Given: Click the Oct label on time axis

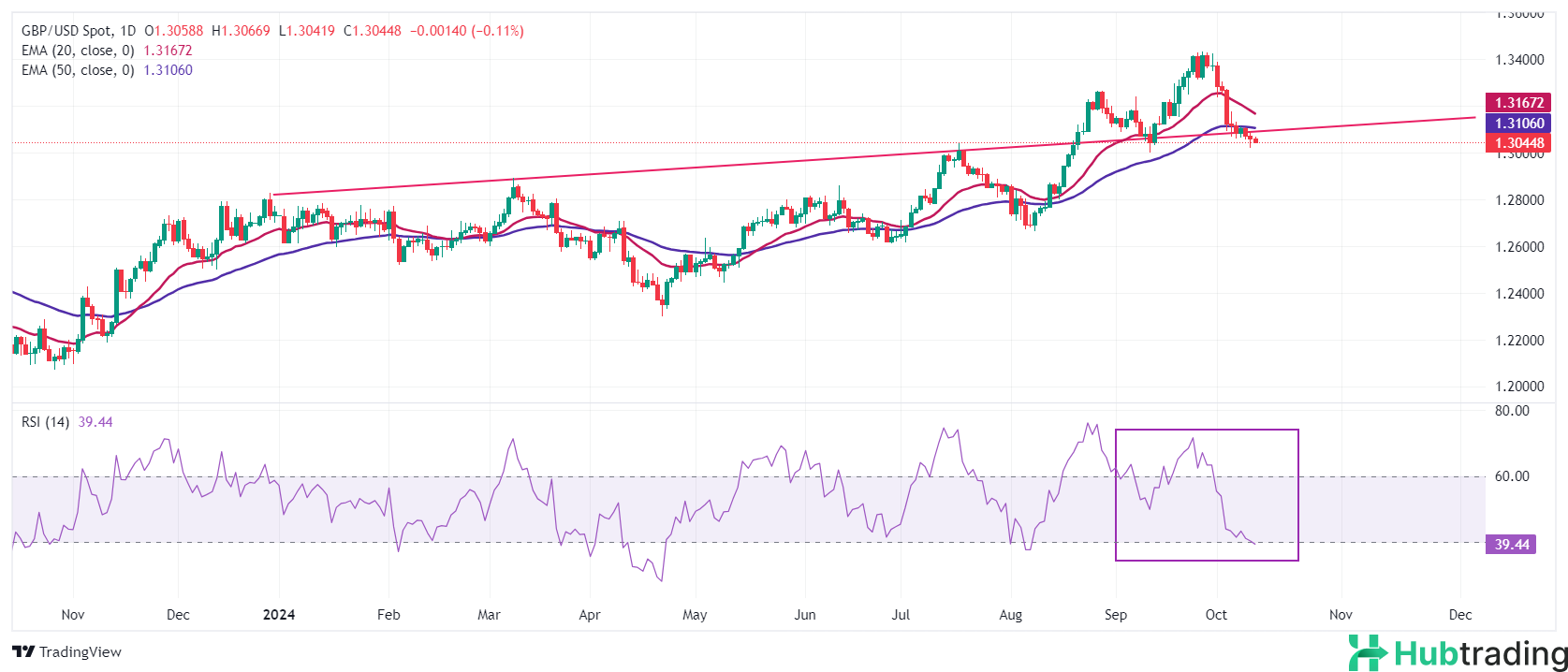Looking at the screenshot, I should pyautogui.click(x=1216, y=615).
